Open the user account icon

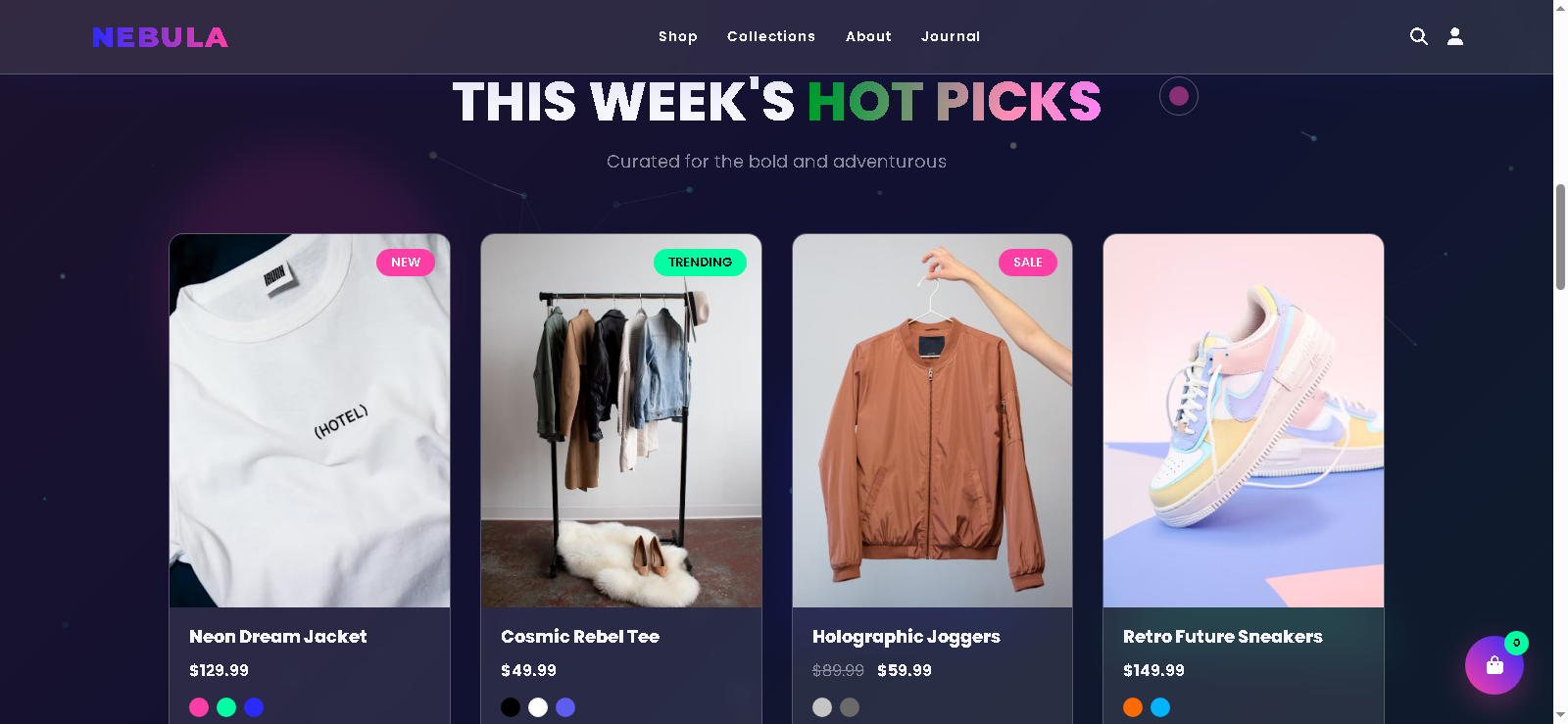1455,36
